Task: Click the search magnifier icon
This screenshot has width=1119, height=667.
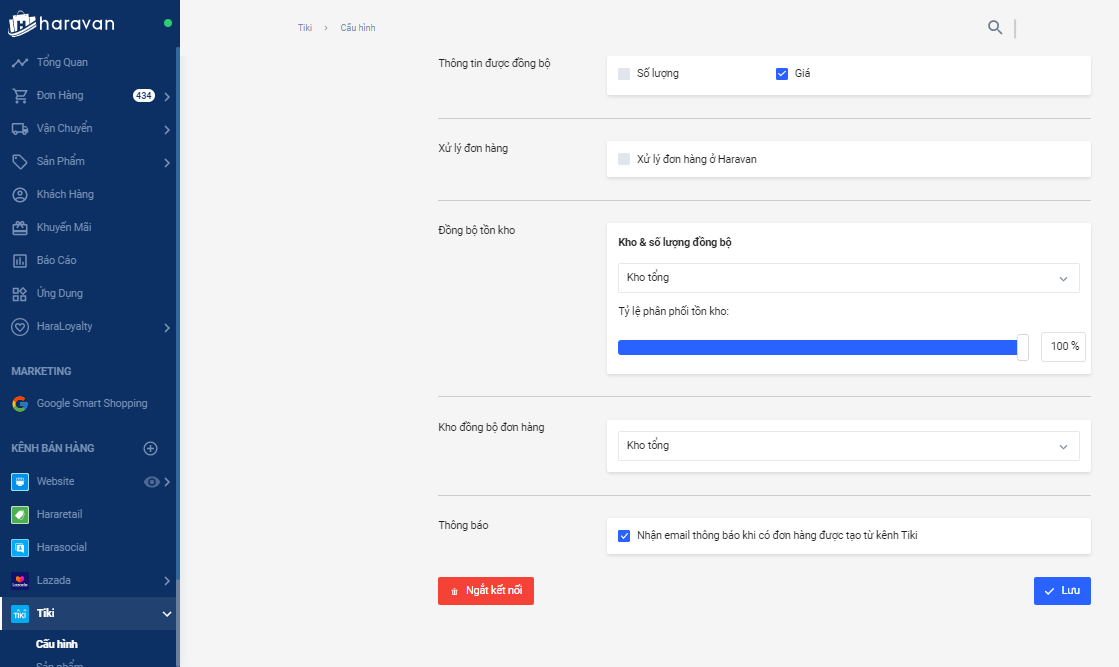Action: 995,28
